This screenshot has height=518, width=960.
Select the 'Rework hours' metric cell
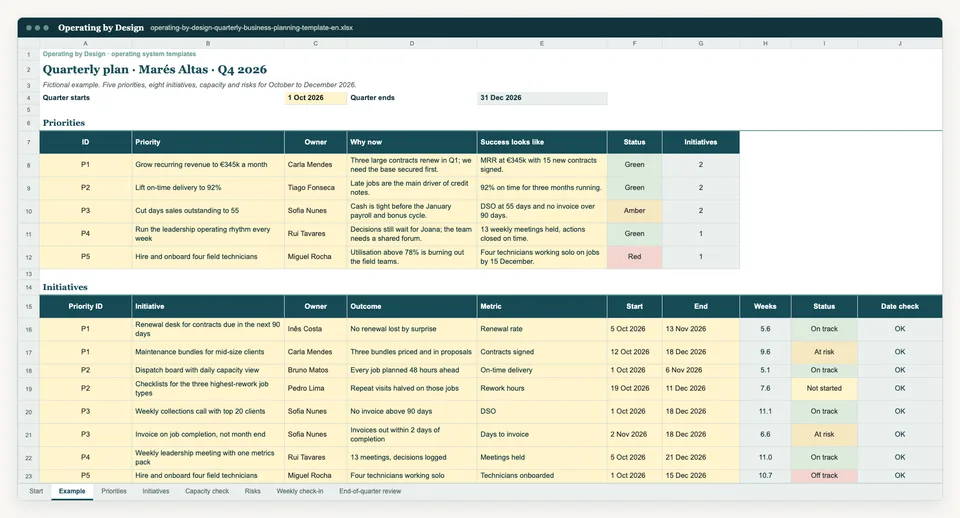tap(542, 389)
